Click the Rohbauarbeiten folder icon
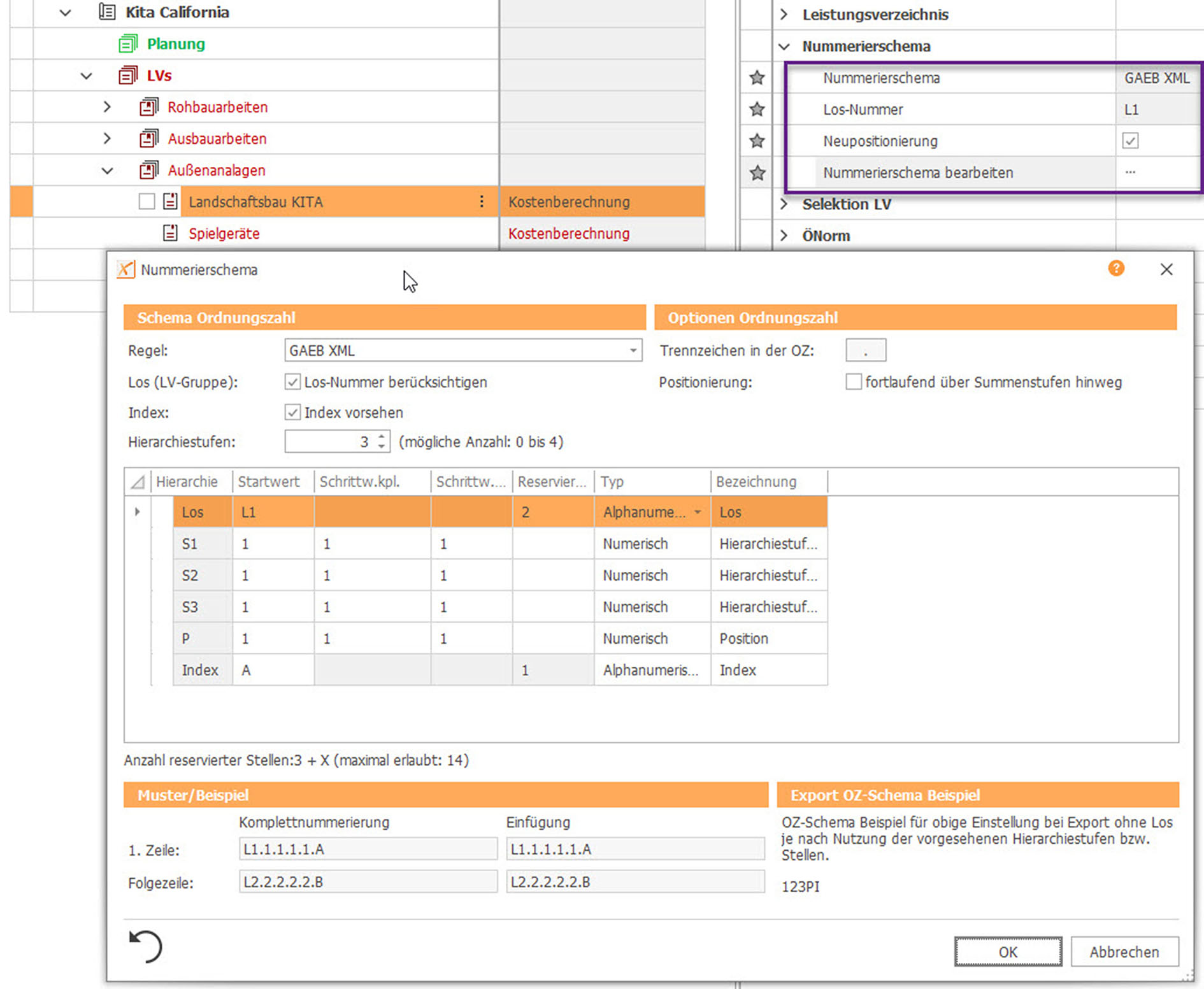 click(148, 107)
